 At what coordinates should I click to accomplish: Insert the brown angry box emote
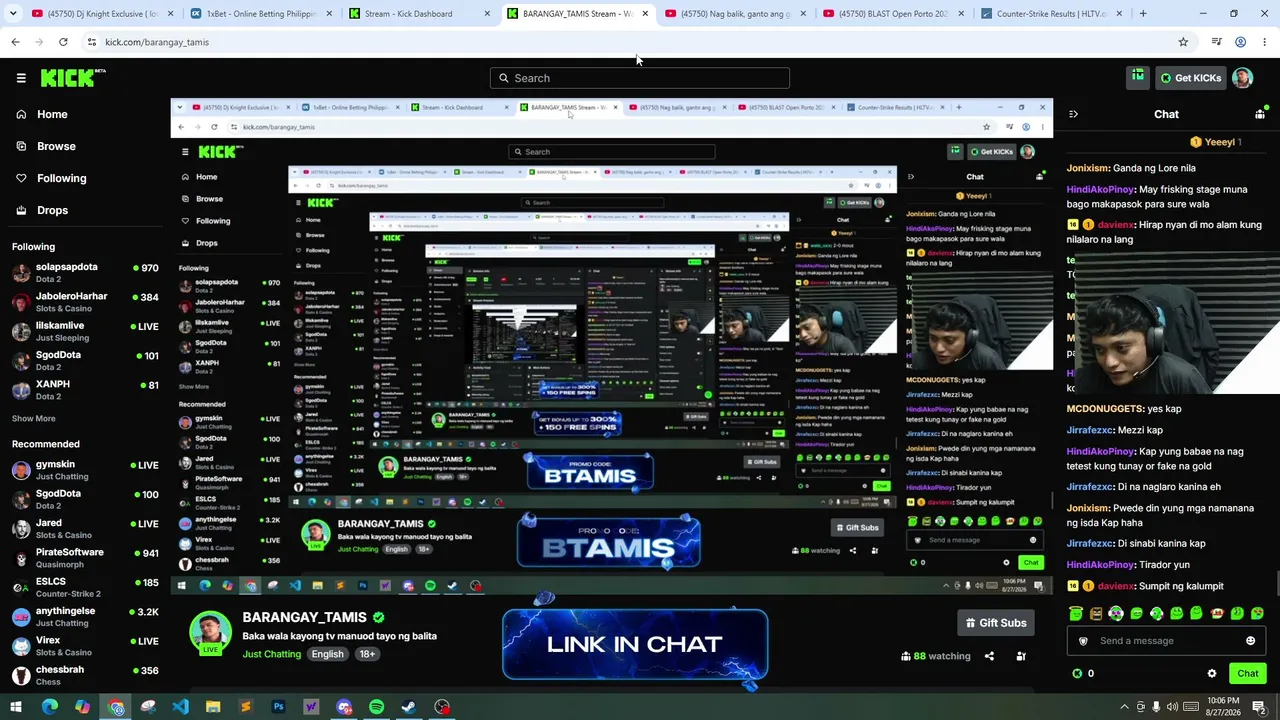click(1096, 613)
